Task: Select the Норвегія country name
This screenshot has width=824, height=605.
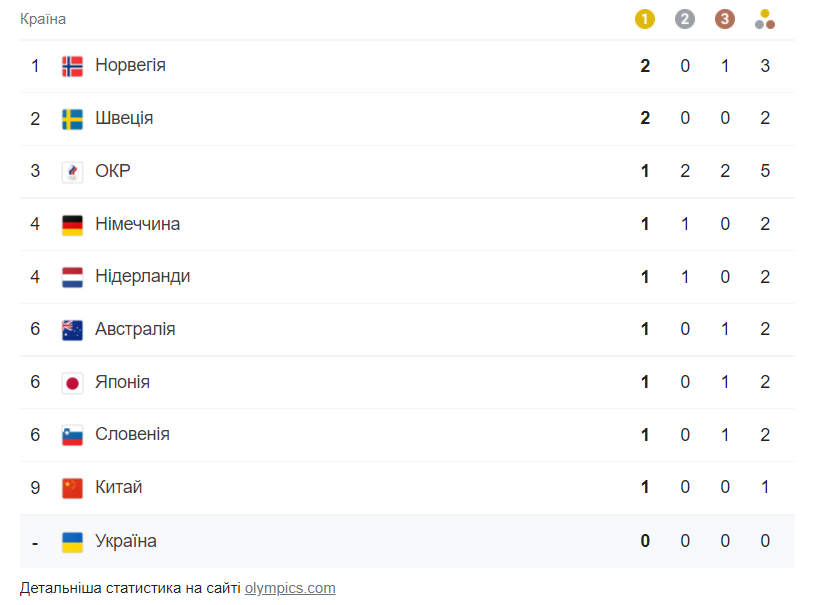Action: pos(130,65)
